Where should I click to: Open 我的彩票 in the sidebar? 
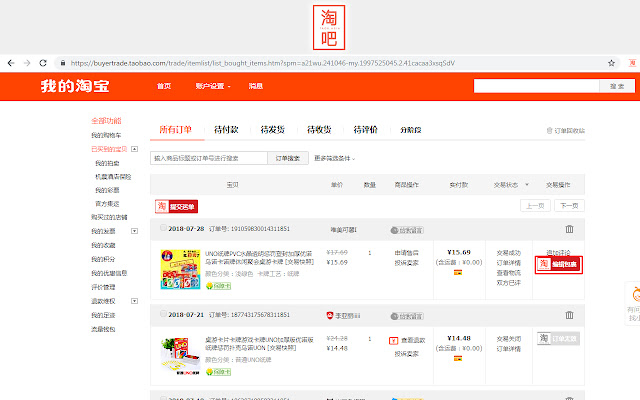pyautogui.click(x=107, y=190)
